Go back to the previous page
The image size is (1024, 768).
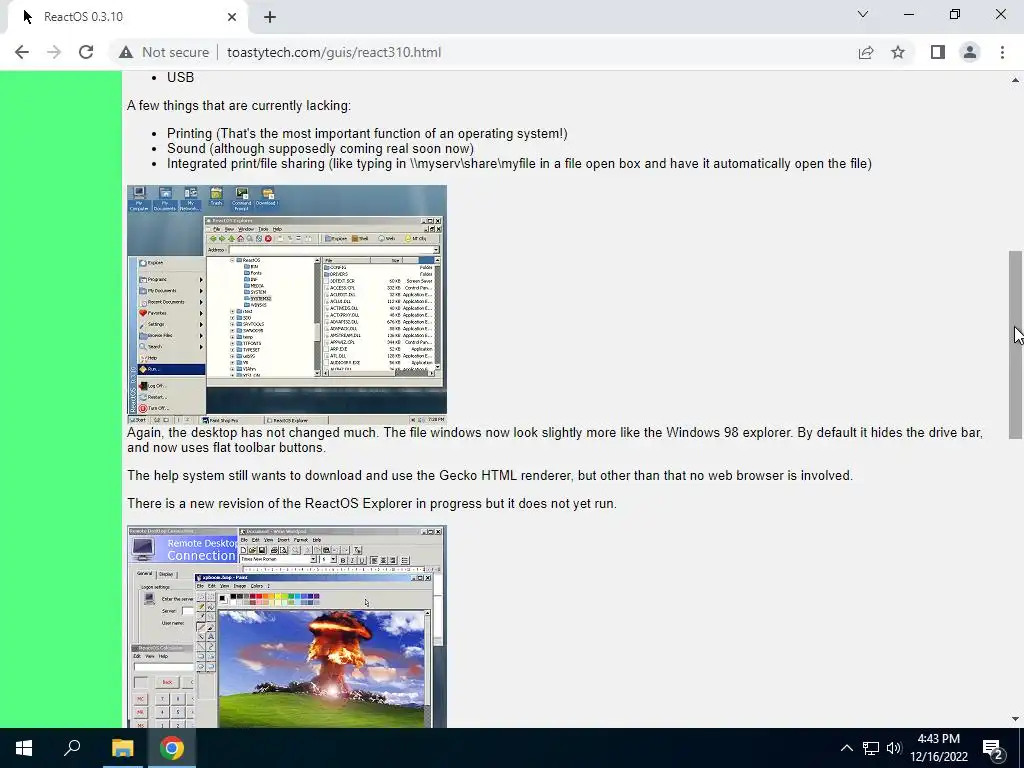(x=22, y=52)
